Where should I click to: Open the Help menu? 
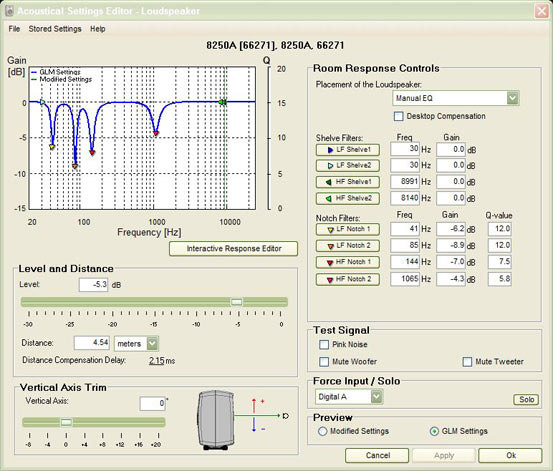(98, 29)
